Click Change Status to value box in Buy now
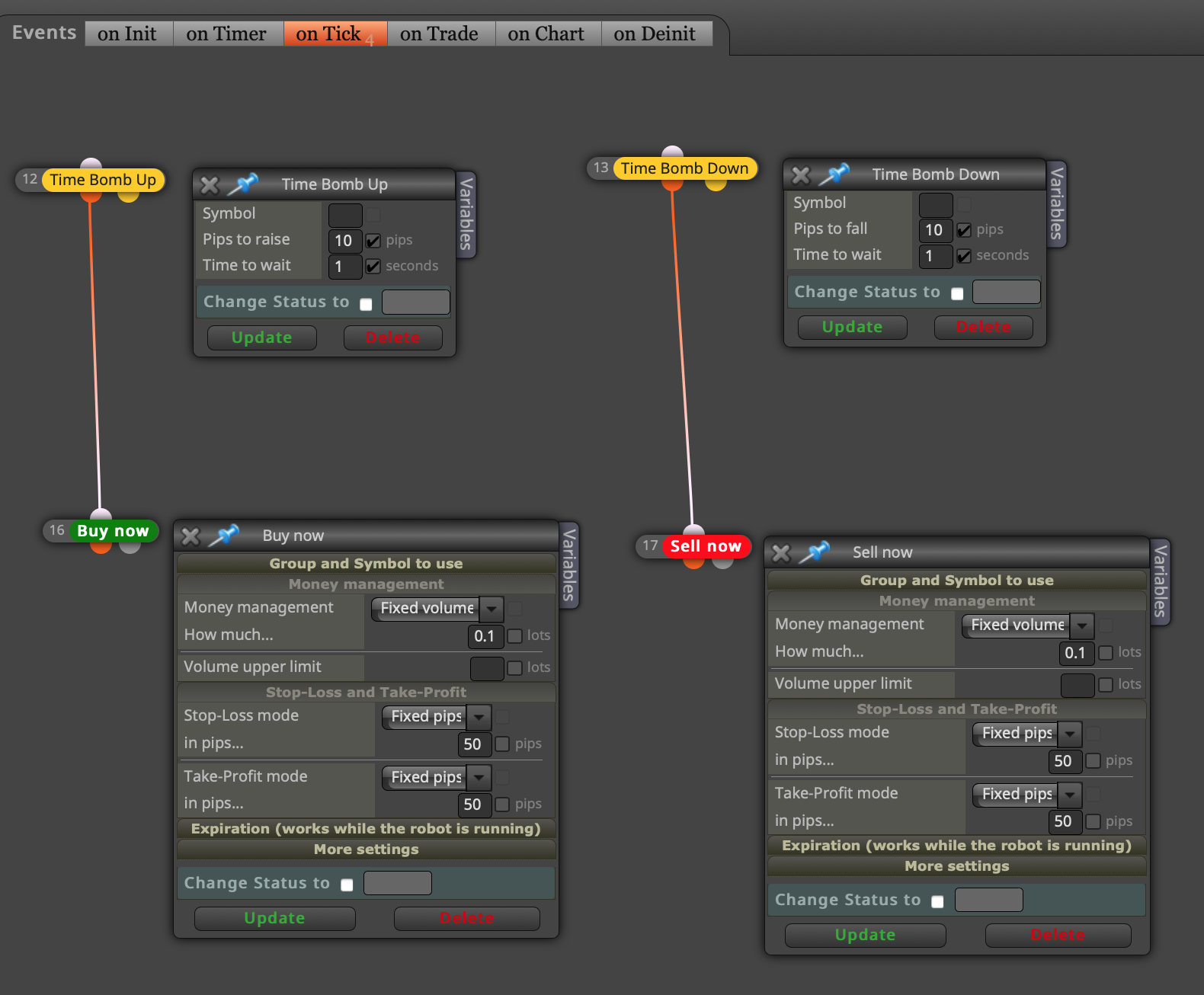This screenshot has width=1204, height=995. pos(398,883)
